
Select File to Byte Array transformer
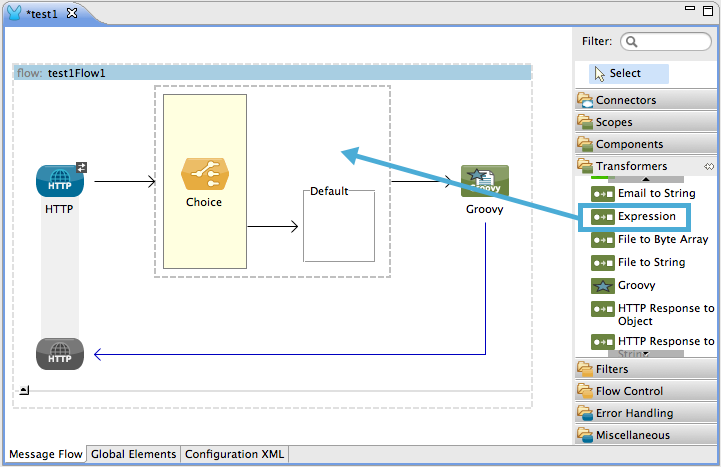coord(661,239)
